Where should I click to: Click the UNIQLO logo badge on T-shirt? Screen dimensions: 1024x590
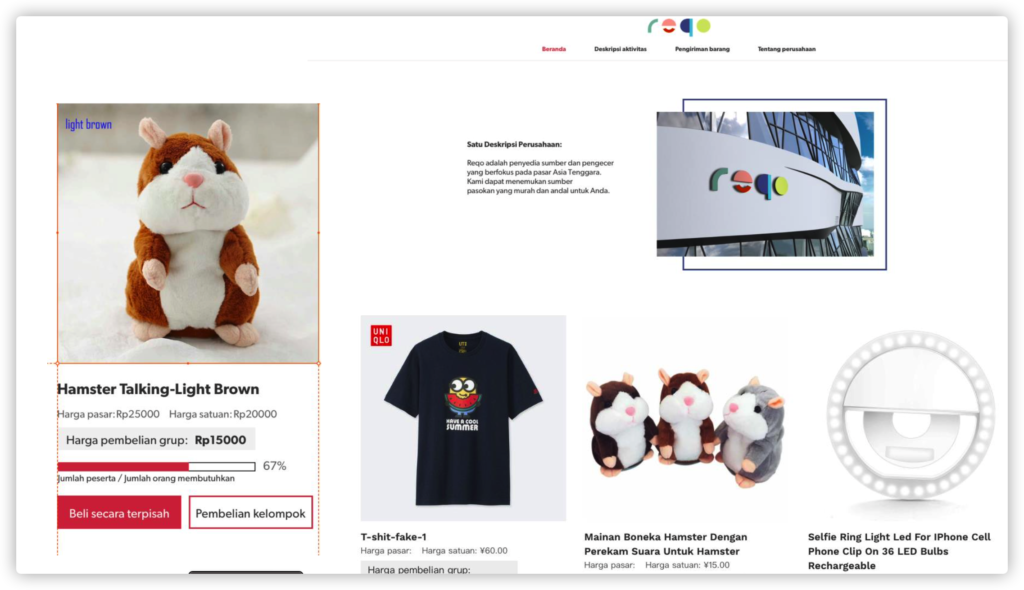coord(381,335)
